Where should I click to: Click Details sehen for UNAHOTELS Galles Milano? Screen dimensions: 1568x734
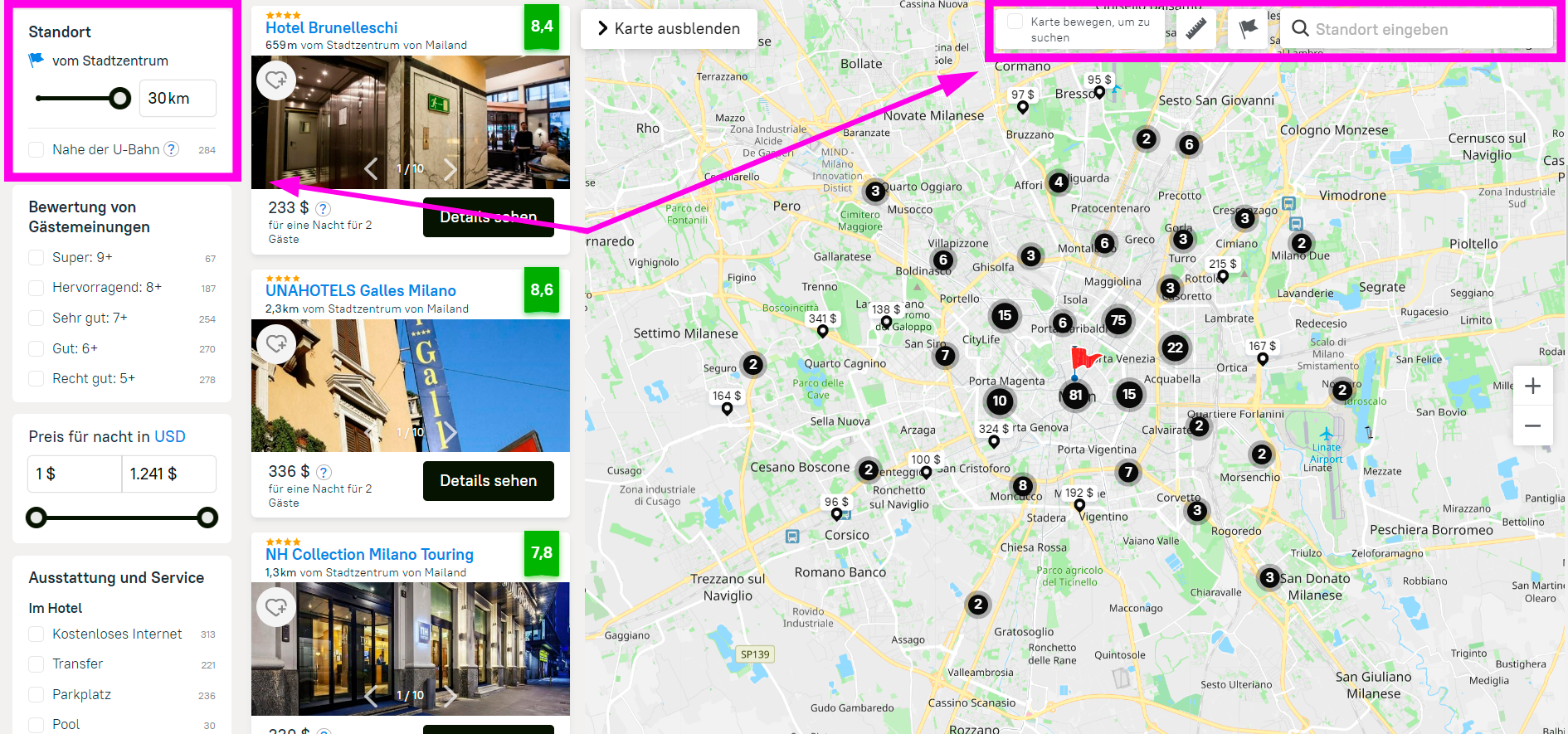pos(488,481)
